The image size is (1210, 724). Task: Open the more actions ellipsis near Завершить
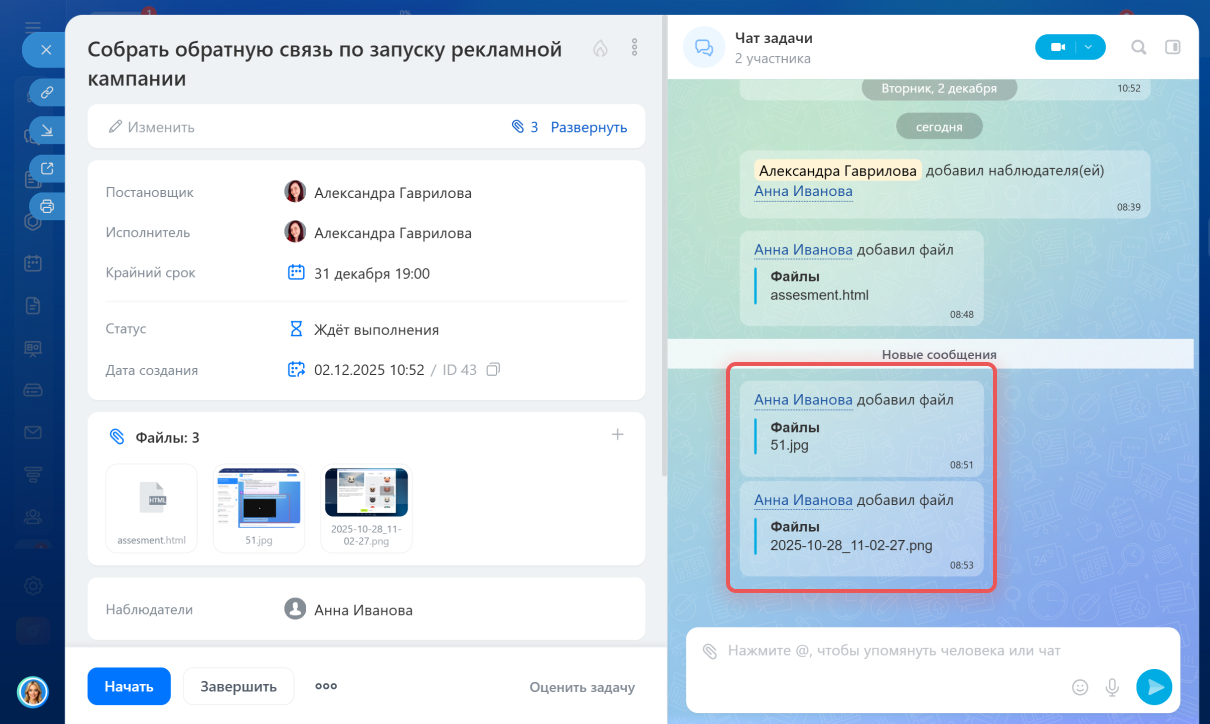point(326,686)
